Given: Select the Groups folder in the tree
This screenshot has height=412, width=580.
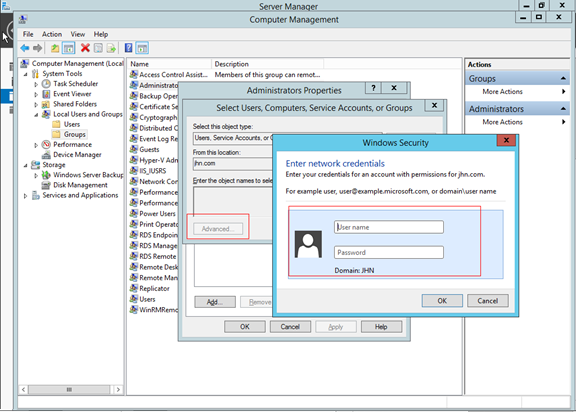Looking at the screenshot, I should pyautogui.click(x=75, y=134).
